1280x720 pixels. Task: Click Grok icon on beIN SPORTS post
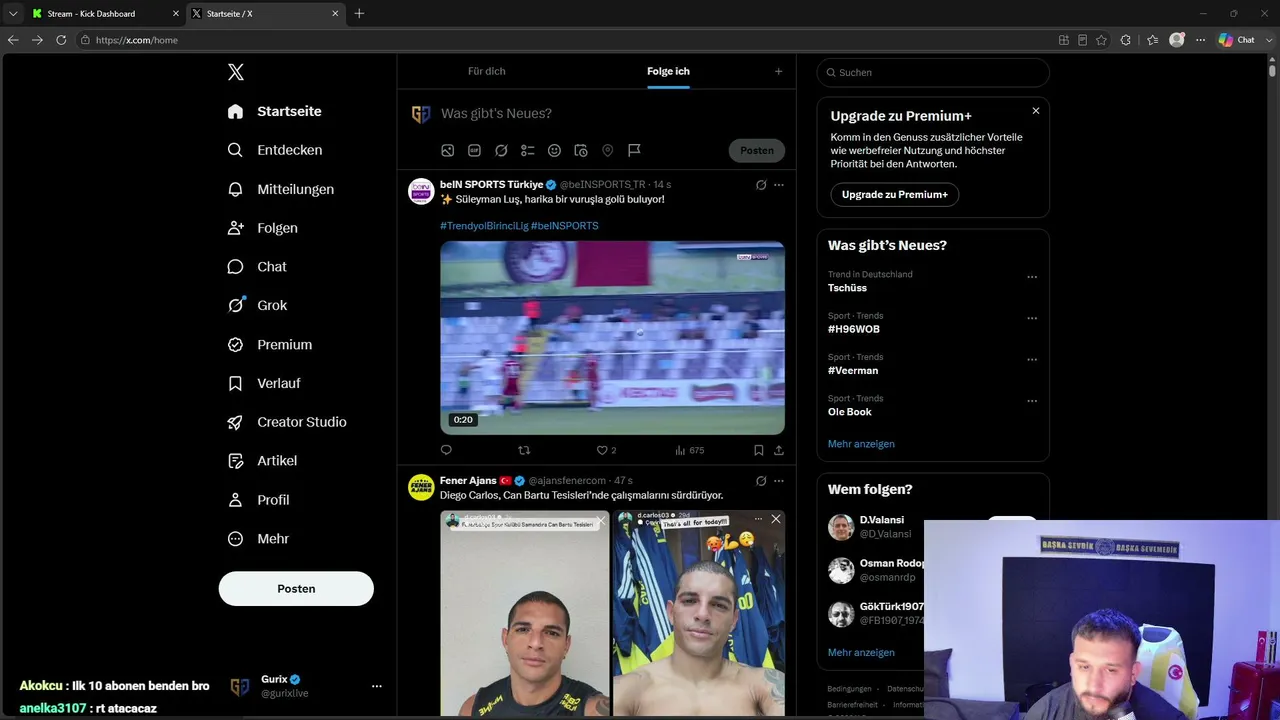pyautogui.click(x=761, y=185)
